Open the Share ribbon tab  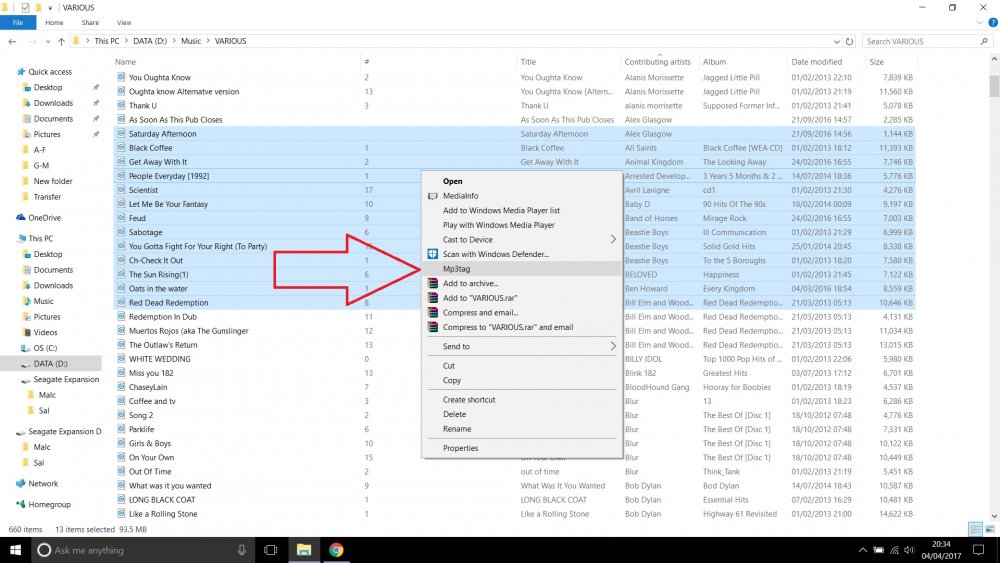pos(90,22)
